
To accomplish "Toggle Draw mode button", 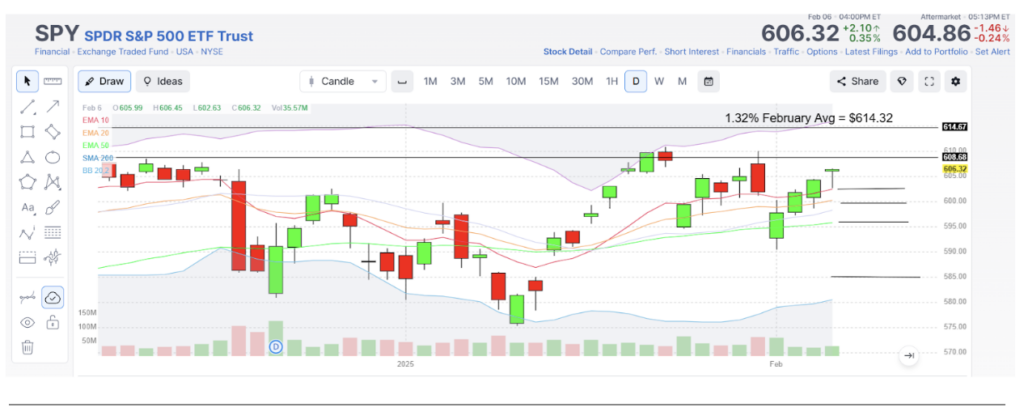I will 104,82.
